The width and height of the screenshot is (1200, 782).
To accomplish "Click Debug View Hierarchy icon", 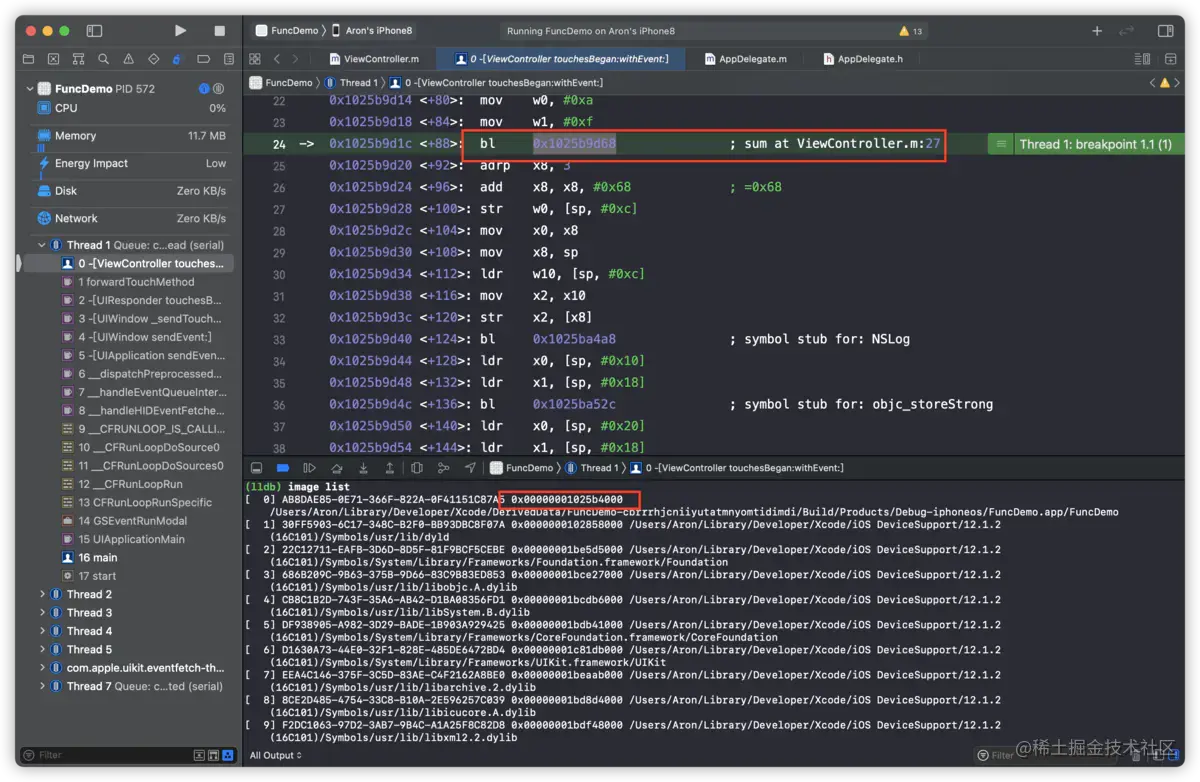I will pos(417,468).
